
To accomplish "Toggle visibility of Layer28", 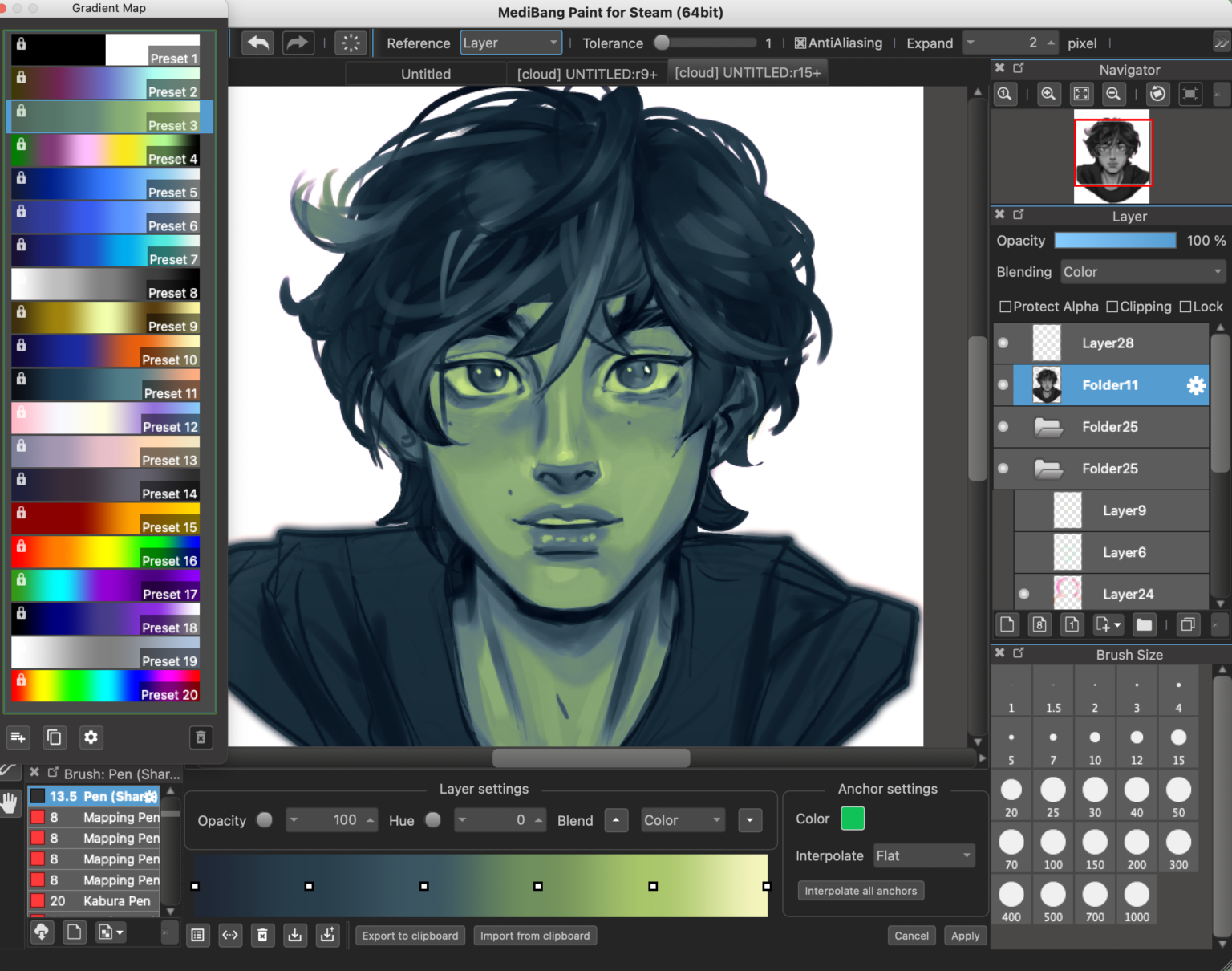I will click(1003, 343).
